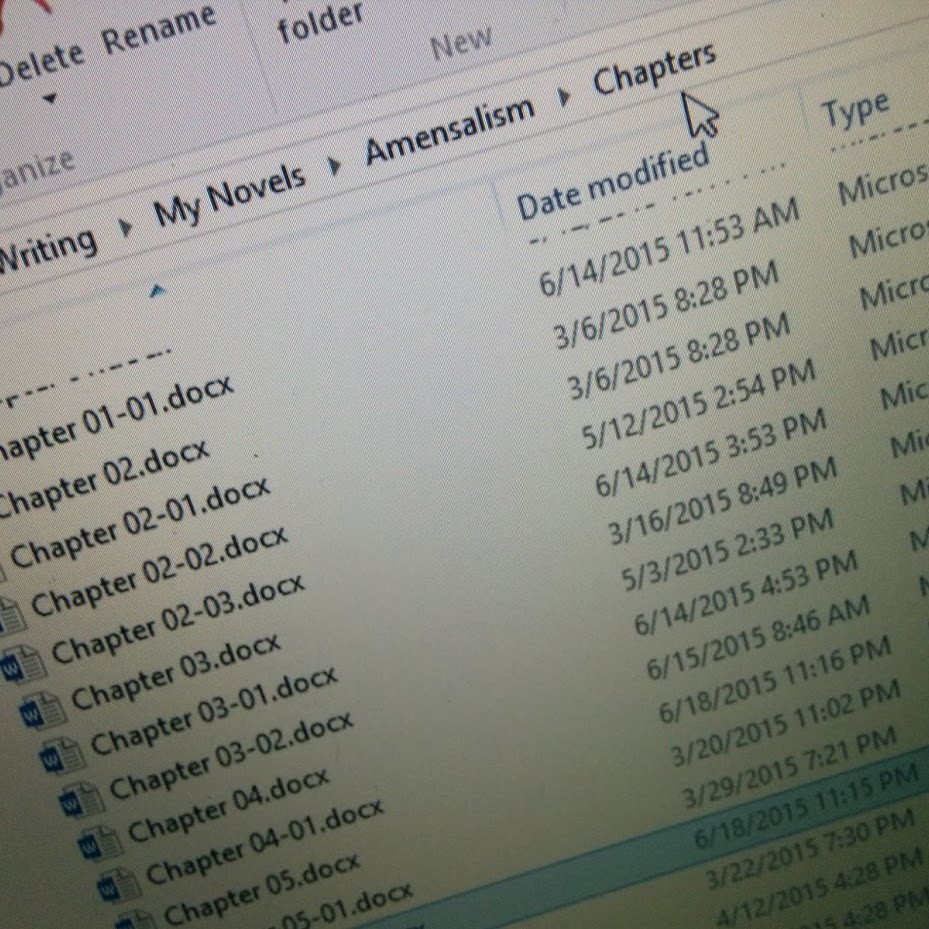Select the file Chapter 02-01.docx
The width and height of the screenshot is (929, 929).
click(139, 523)
